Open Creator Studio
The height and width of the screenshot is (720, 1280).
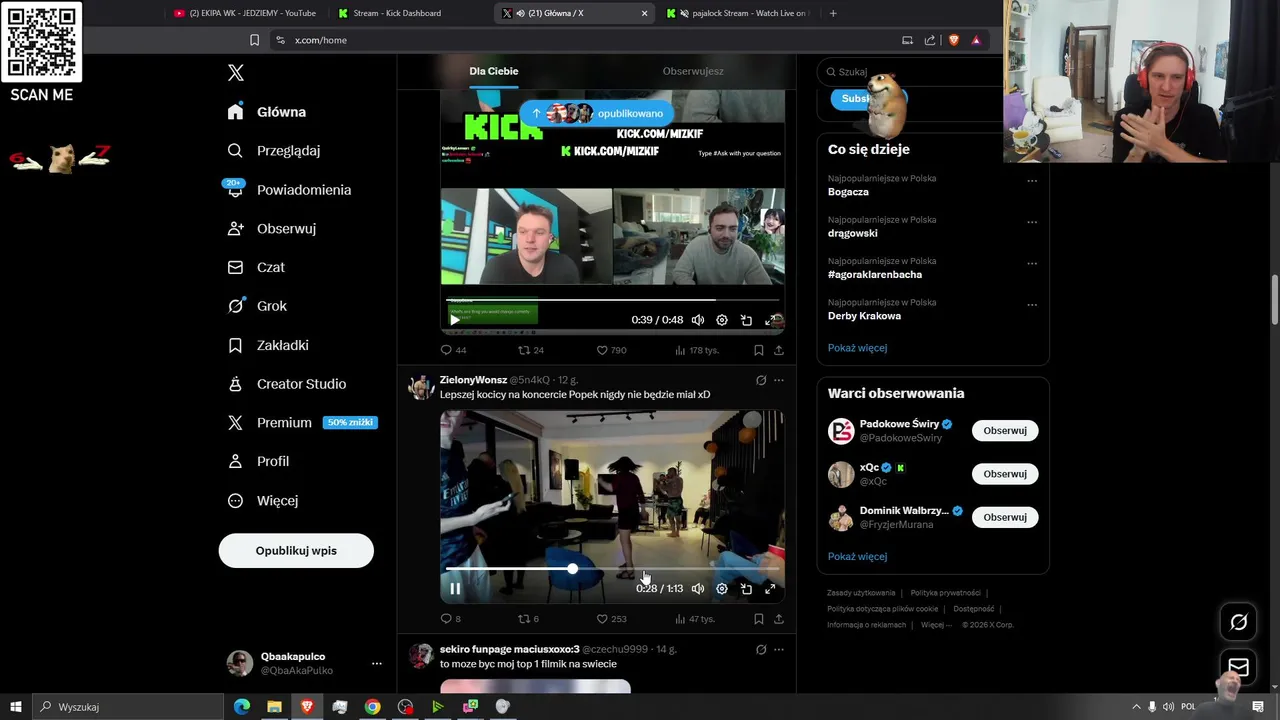(286, 384)
